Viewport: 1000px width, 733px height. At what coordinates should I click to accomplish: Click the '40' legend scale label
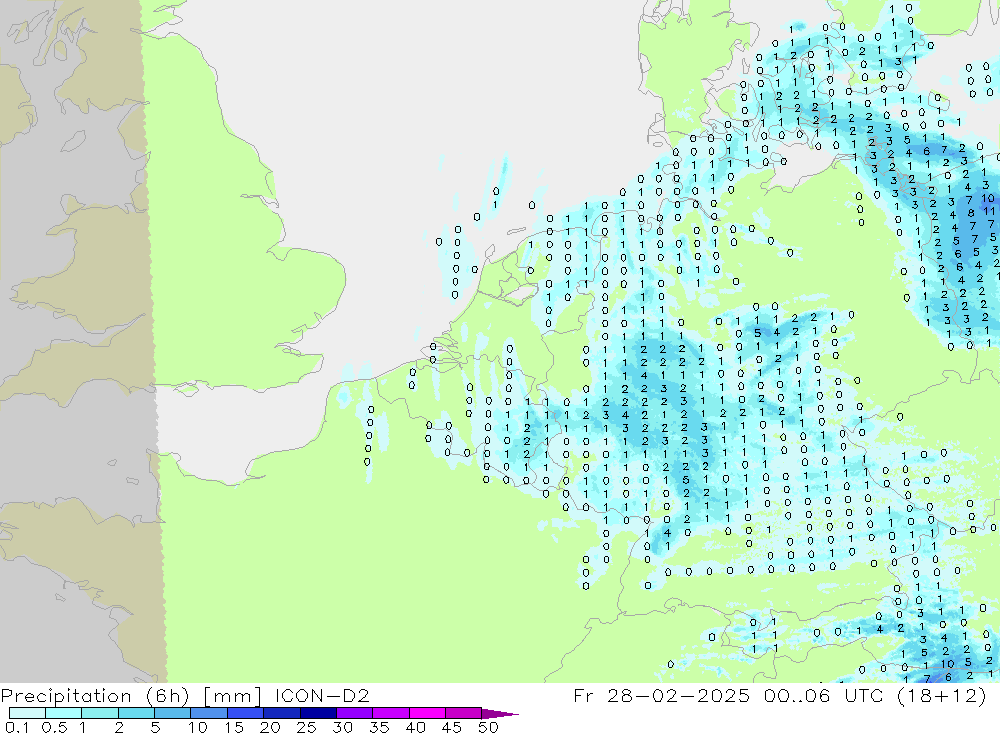tap(415, 727)
